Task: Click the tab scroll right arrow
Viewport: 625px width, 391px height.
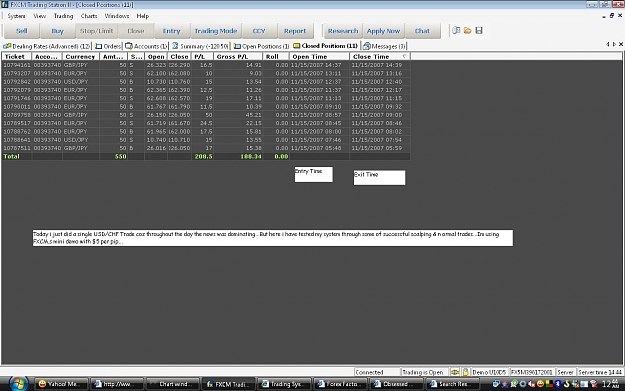Action: coord(614,44)
